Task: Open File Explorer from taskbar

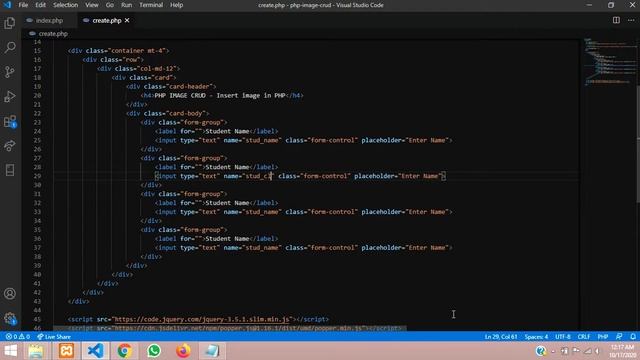Action: [x=36, y=351]
